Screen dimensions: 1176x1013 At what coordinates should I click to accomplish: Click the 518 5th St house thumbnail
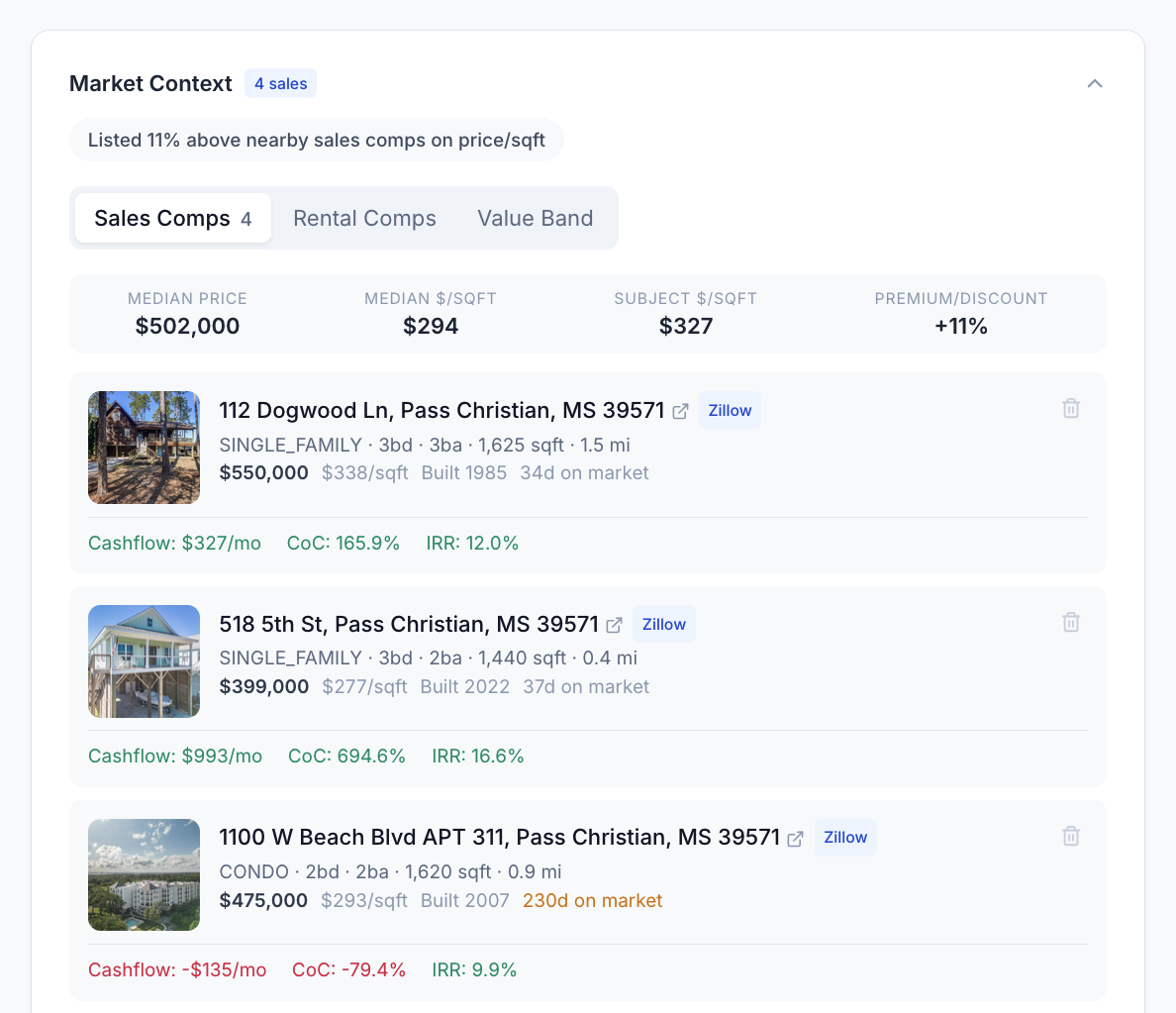click(144, 661)
